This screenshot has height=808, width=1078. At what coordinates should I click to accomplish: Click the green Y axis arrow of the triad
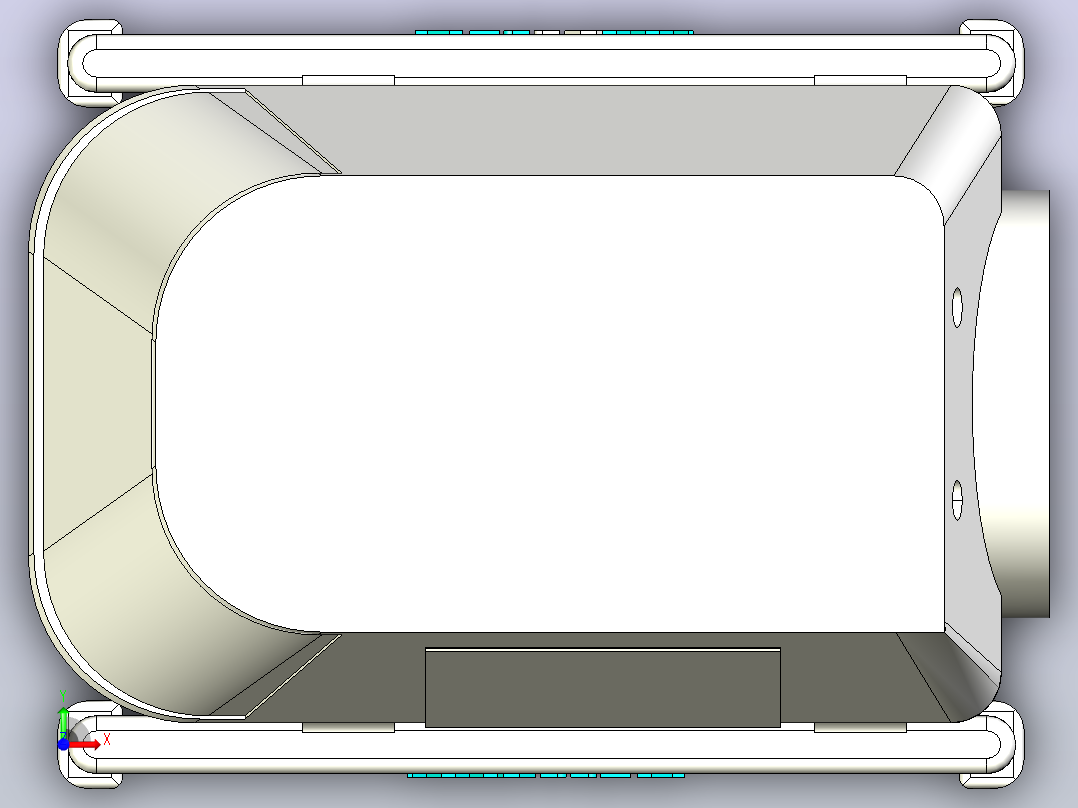63,723
